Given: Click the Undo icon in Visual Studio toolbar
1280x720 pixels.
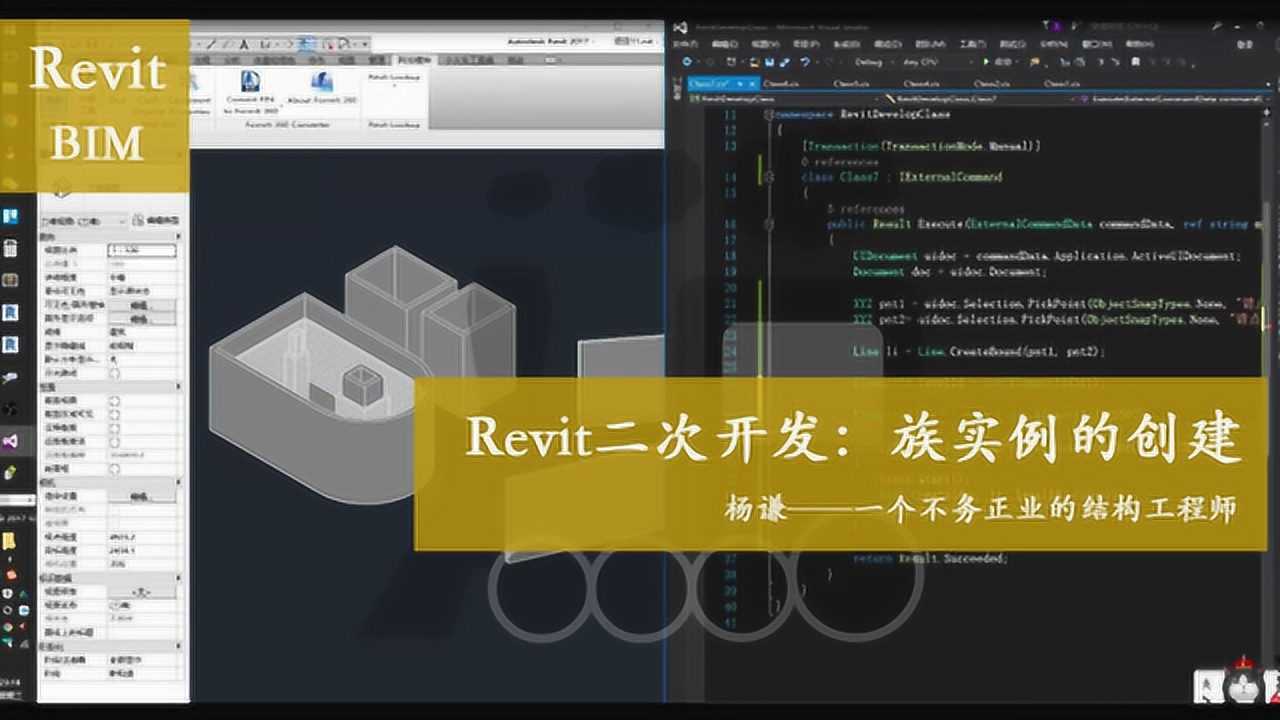Looking at the screenshot, I should 805,61.
